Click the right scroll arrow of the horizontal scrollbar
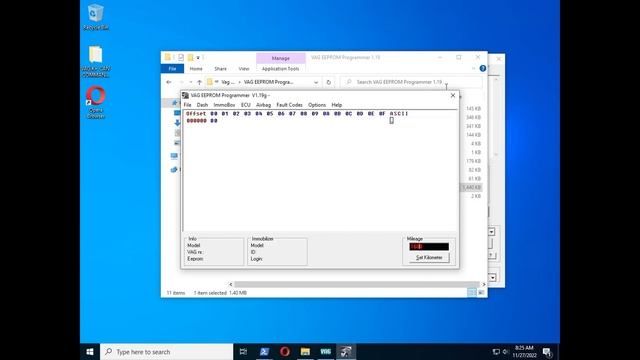This screenshot has width=640, height=360. [484, 284]
